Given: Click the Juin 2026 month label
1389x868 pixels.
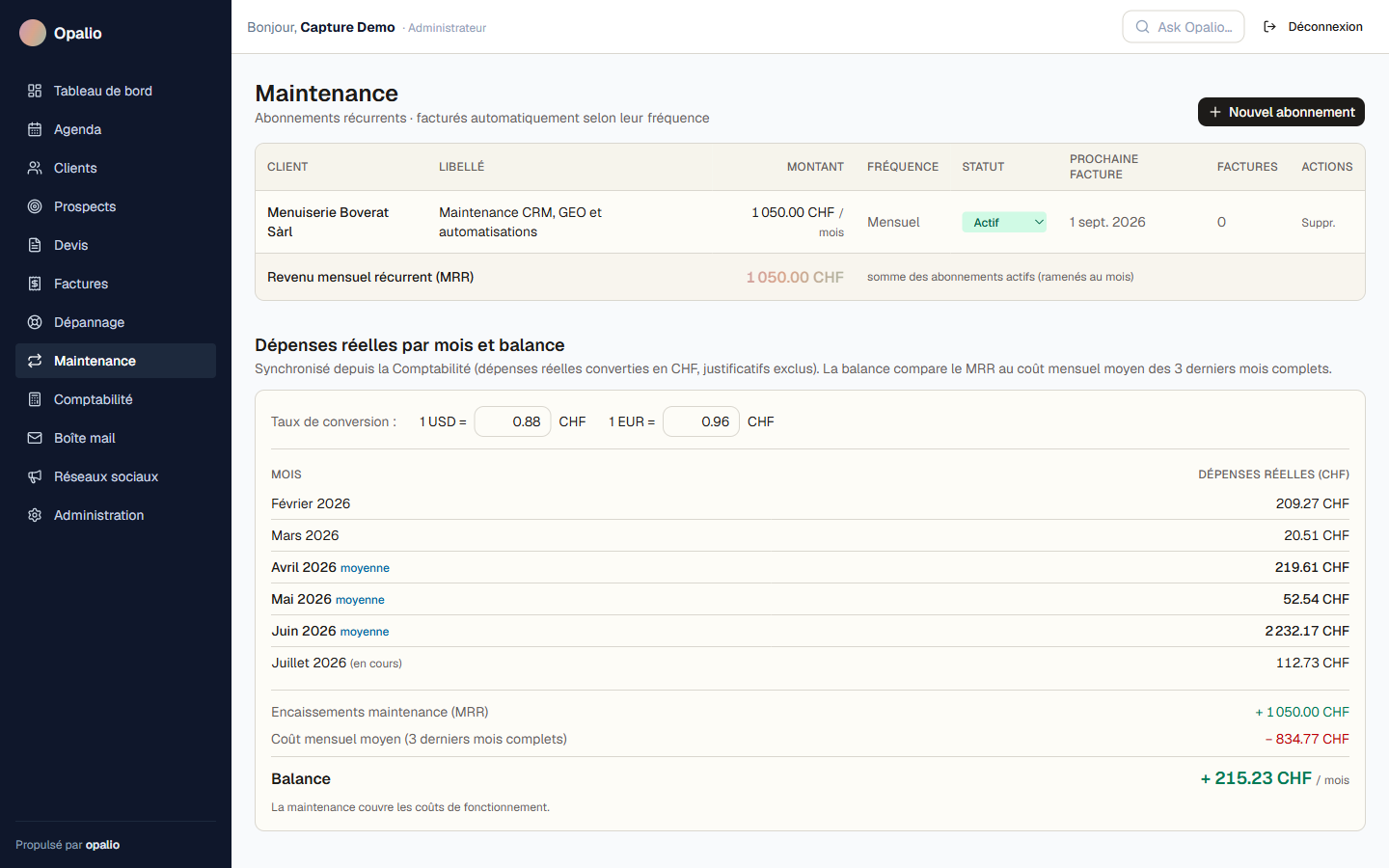Looking at the screenshot, I should (304, 631).
